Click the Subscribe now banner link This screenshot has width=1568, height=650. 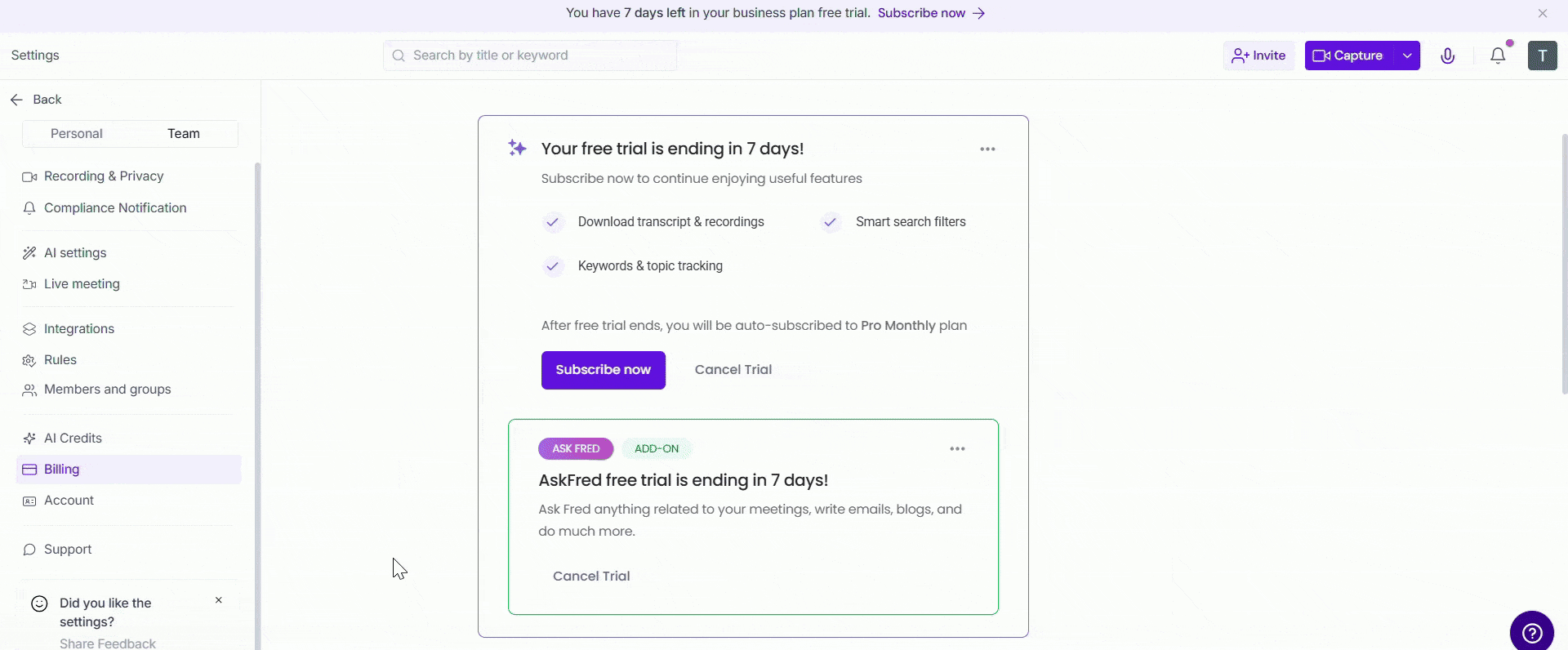tap(931, 13)
